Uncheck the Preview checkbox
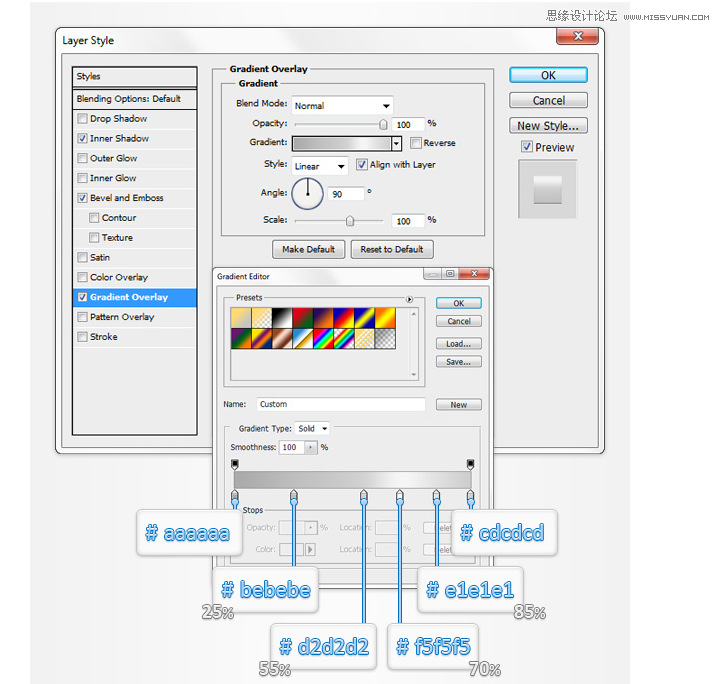Viewport: 720px width, 684px height. (x=527, y=147)
